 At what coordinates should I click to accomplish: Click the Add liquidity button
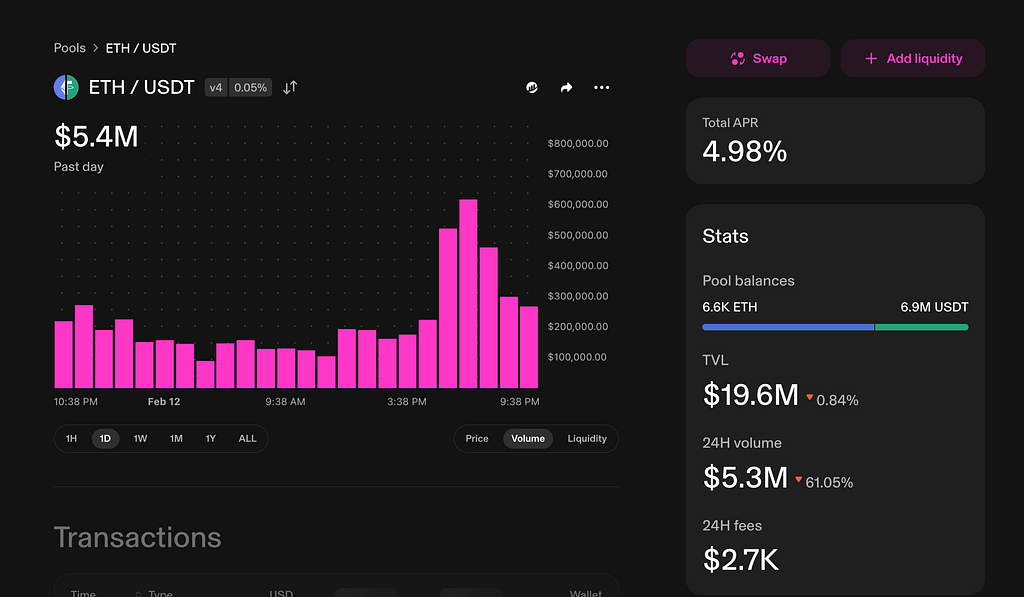[x=912, y=58]
